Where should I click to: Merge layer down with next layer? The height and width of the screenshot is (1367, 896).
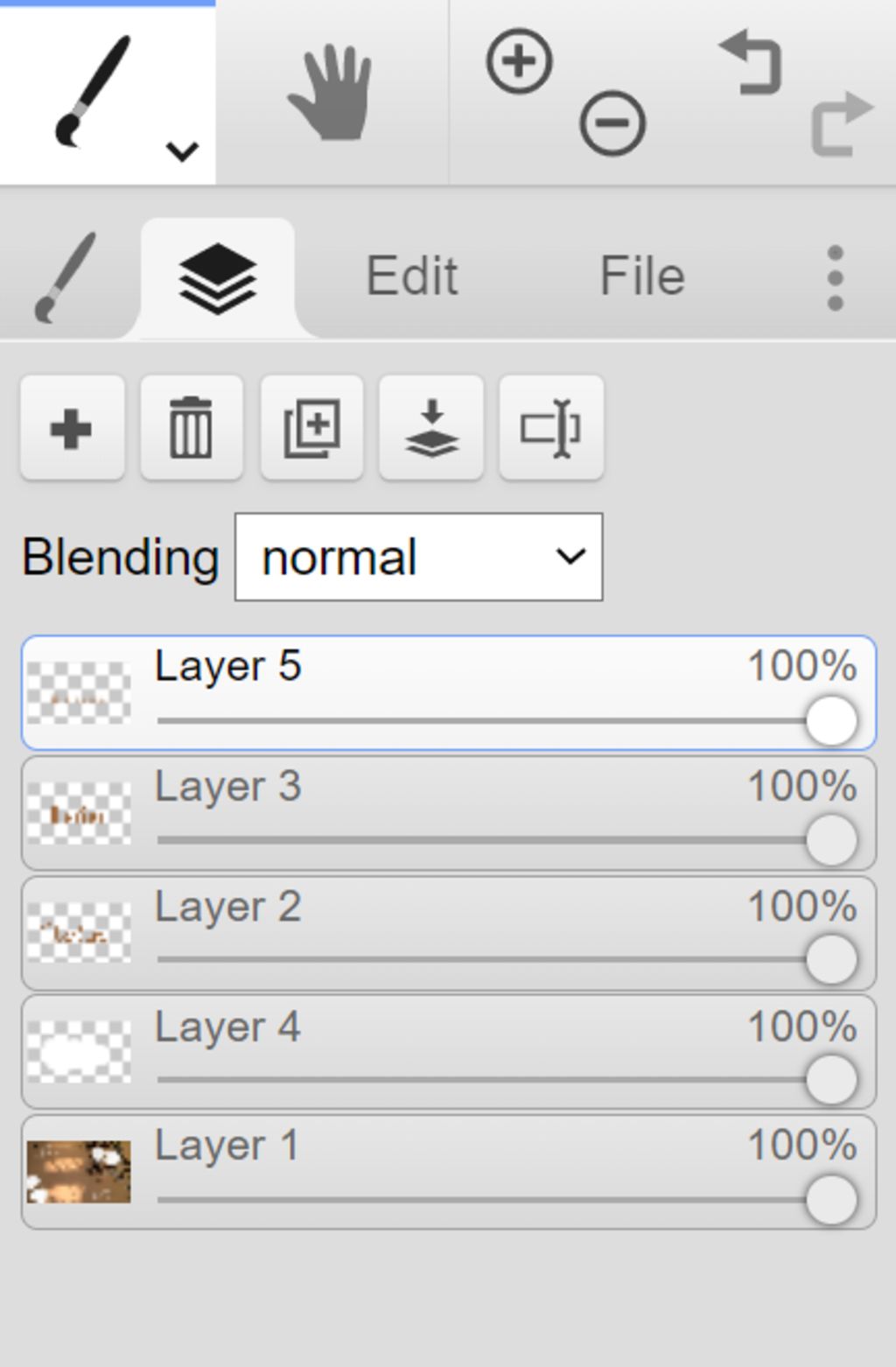[431, 428]
